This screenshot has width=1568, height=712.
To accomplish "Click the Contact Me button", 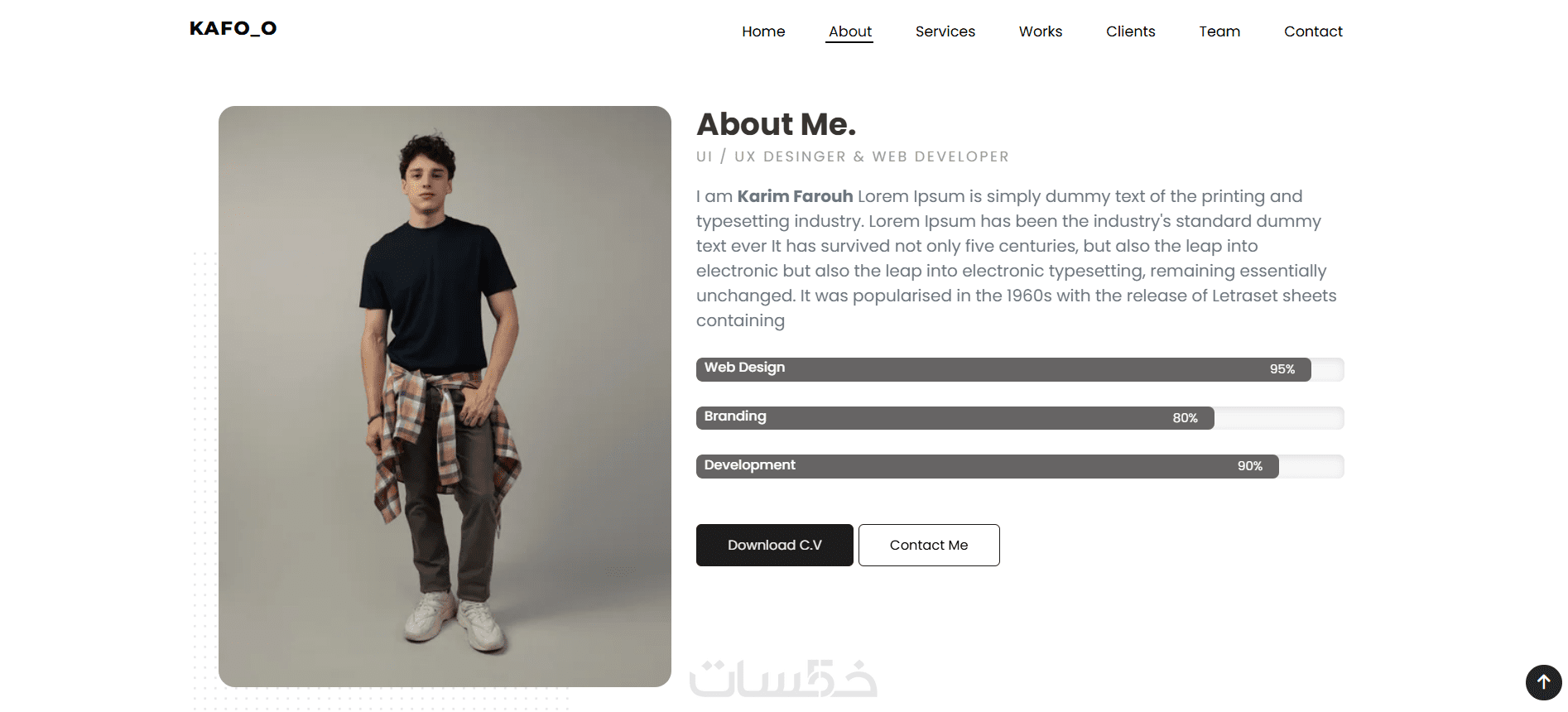I will (x=929, y=545).
